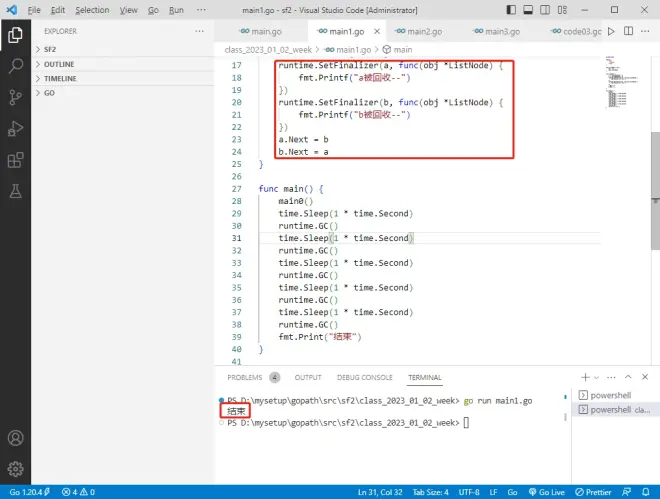Open Explorer Views and More Actions ellipsis
Viewport: 660px width, 499px height.
tap(200, 31)
